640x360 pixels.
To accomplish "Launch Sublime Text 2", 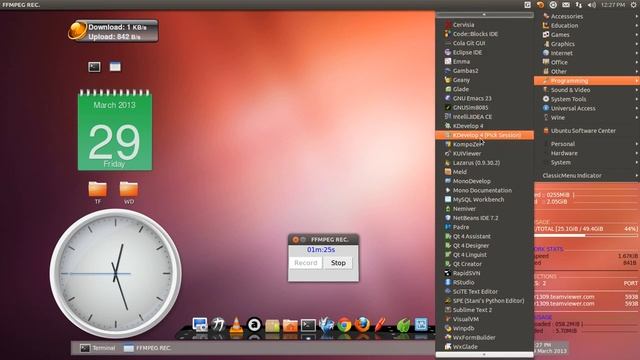I will (484, 310).
